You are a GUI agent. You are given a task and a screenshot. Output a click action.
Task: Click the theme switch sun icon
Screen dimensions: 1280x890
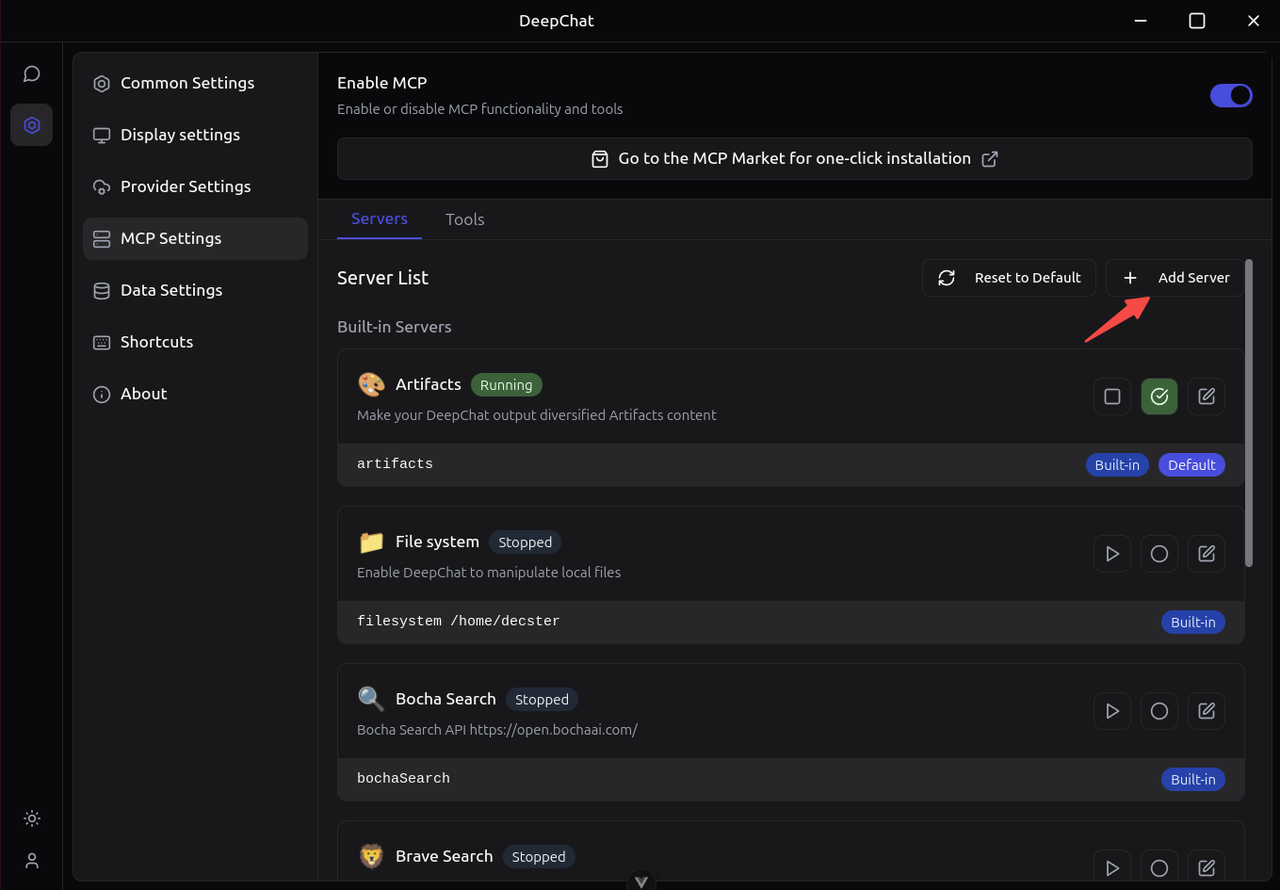pos(32,819)
